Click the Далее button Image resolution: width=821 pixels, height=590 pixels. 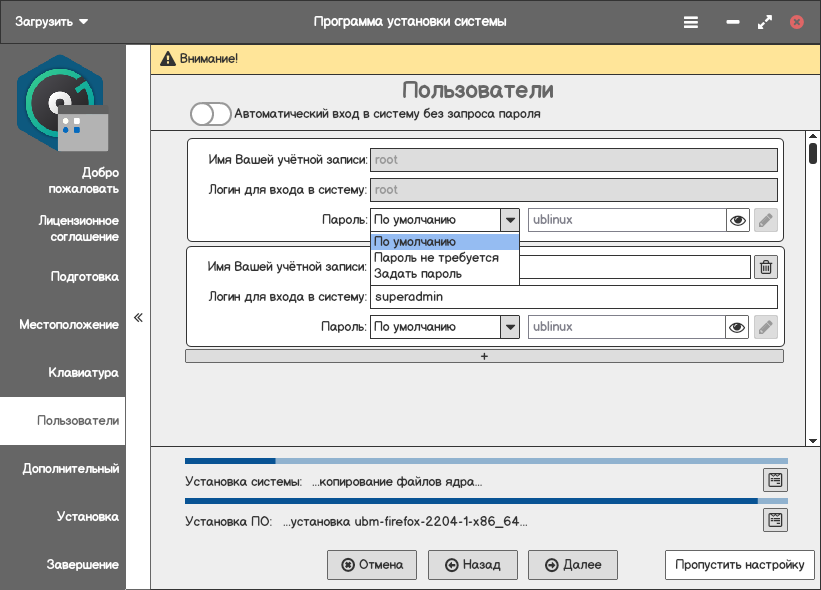click(573, 565)
